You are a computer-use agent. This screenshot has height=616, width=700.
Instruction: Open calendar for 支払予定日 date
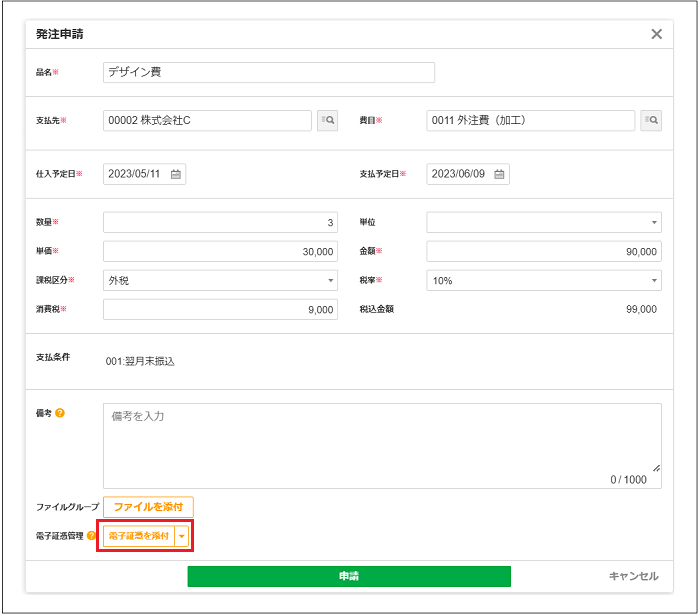pos(499,174)
